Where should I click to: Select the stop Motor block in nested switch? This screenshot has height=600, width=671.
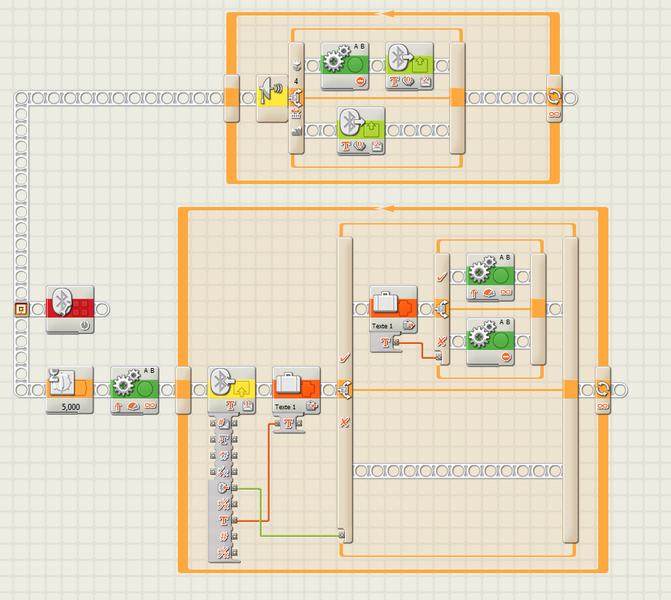click(490, 336)
